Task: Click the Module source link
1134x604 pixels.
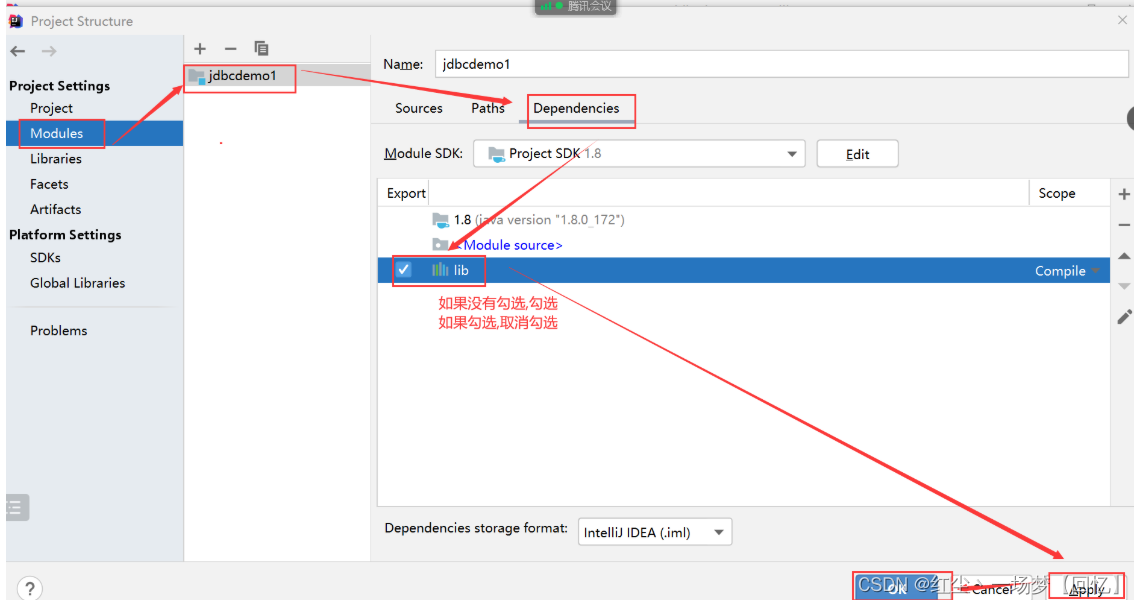Action: point(512,244)
